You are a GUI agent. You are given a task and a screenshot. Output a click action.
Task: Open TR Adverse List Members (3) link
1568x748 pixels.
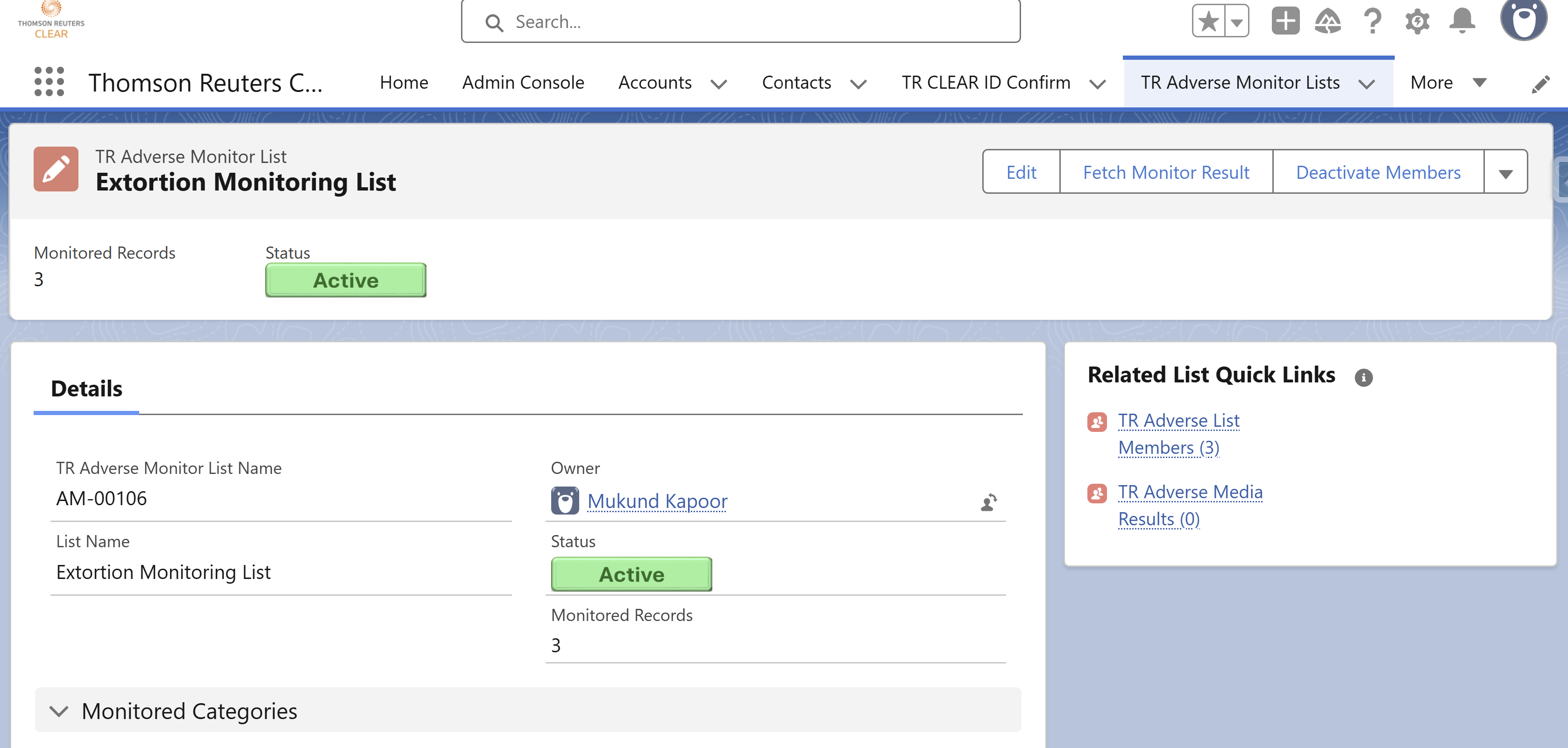click(1178, 434)
